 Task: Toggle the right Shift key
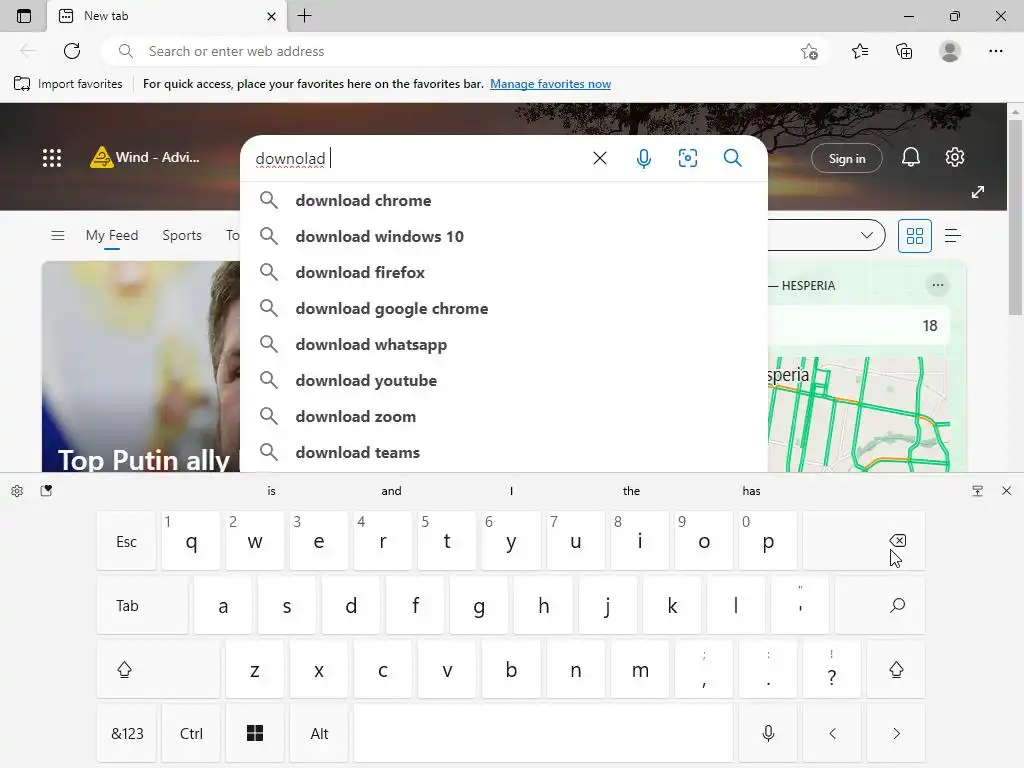click(x=896, y=669)
